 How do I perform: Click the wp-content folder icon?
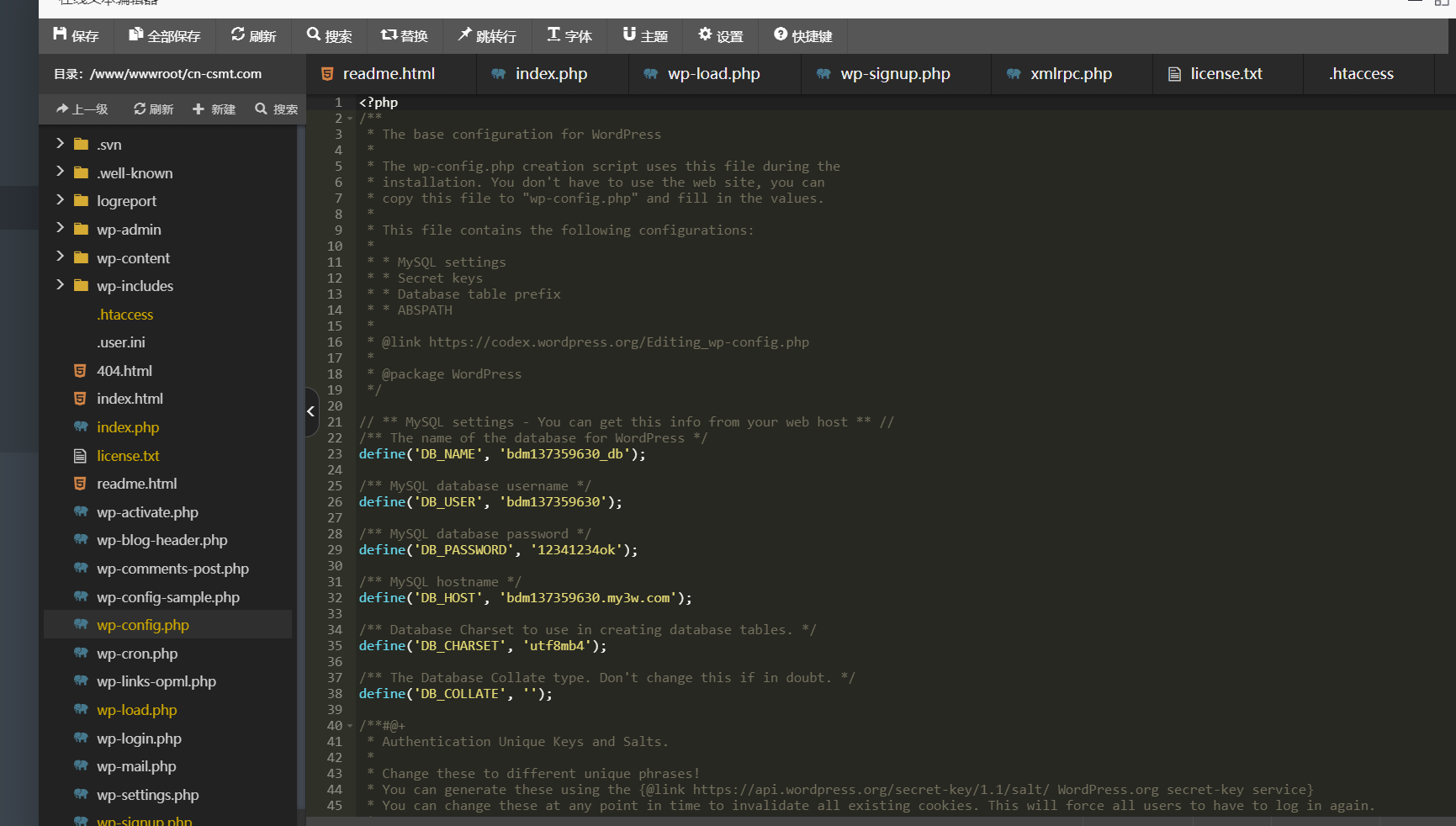(x=81, y=257)
